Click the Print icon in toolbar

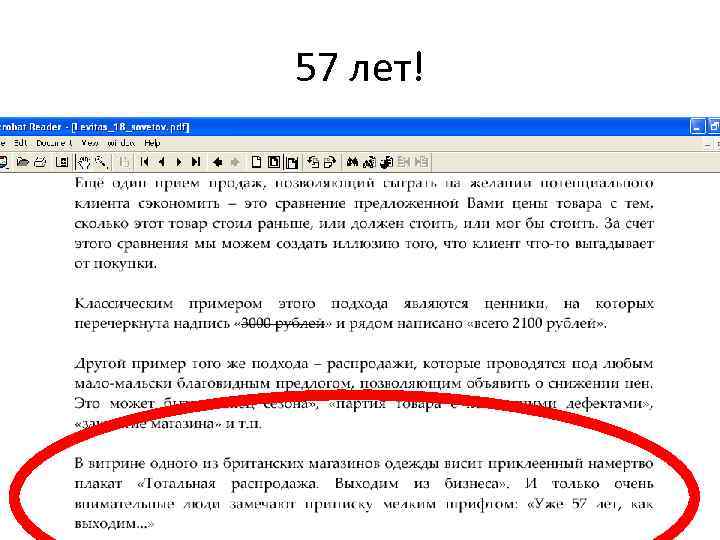(40, 162)
